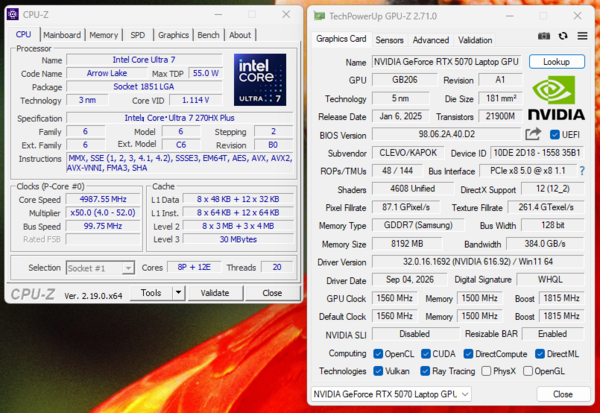
Task: Click the Core Speed value 4987.55 MHz
Action: pos(103,199)
